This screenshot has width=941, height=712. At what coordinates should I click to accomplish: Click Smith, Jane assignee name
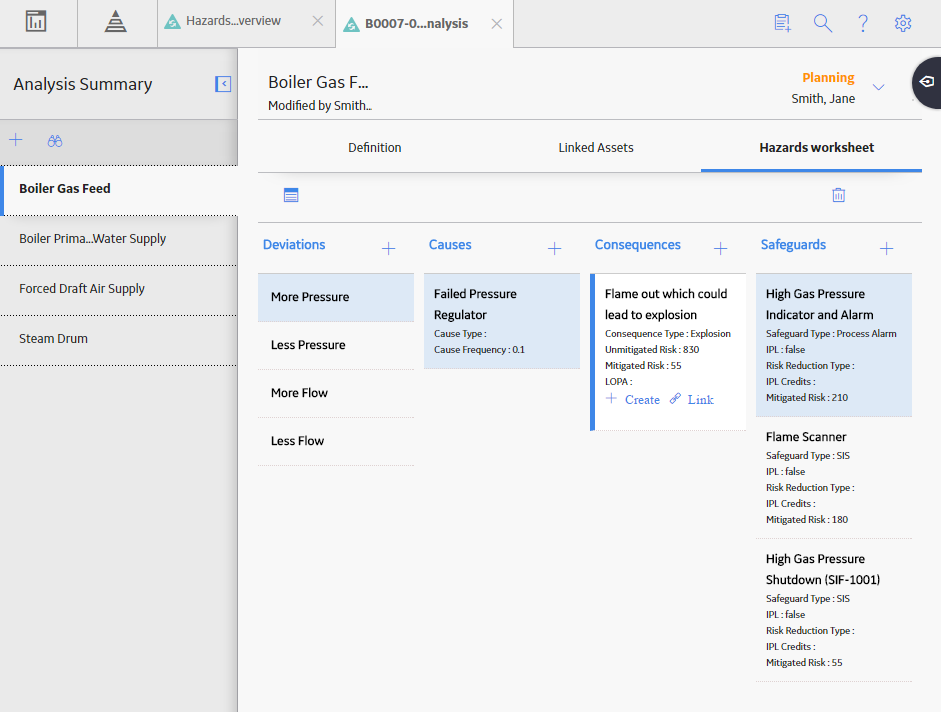(823, 99)
